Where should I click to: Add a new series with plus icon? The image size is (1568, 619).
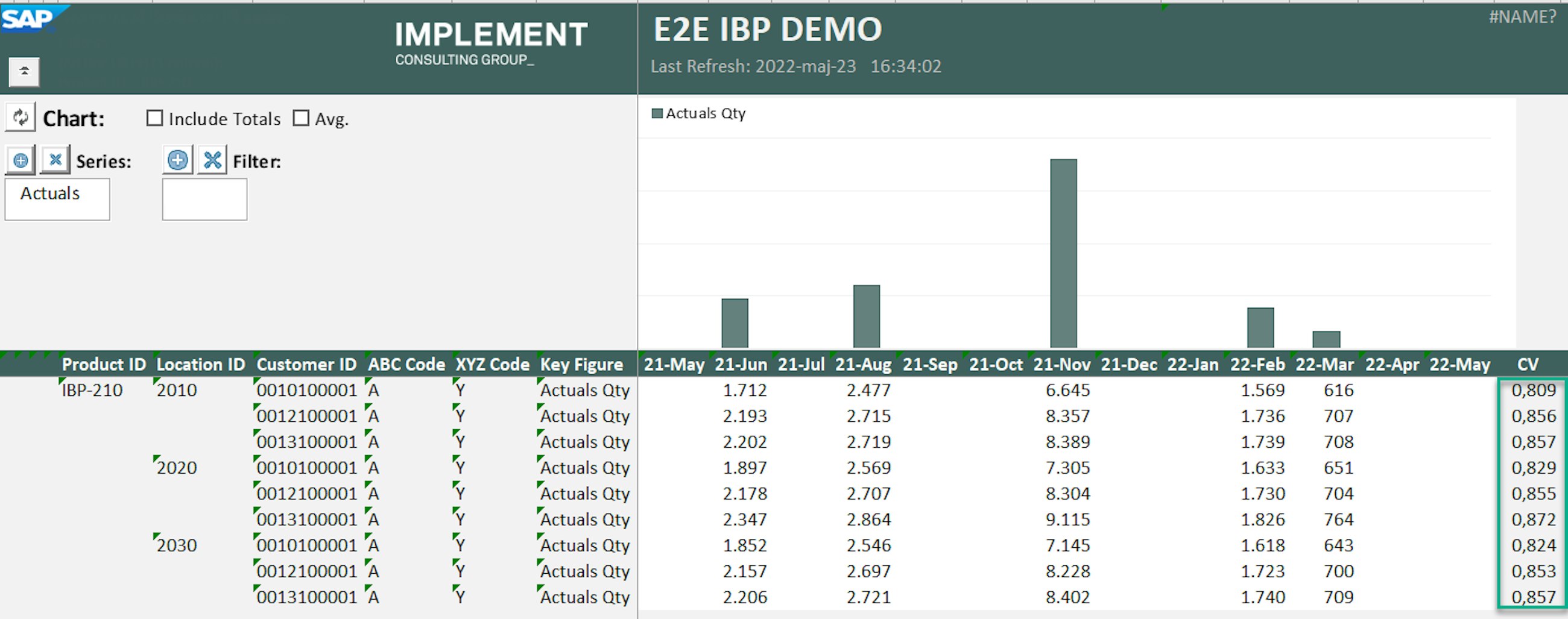click(x=21, y=160)
